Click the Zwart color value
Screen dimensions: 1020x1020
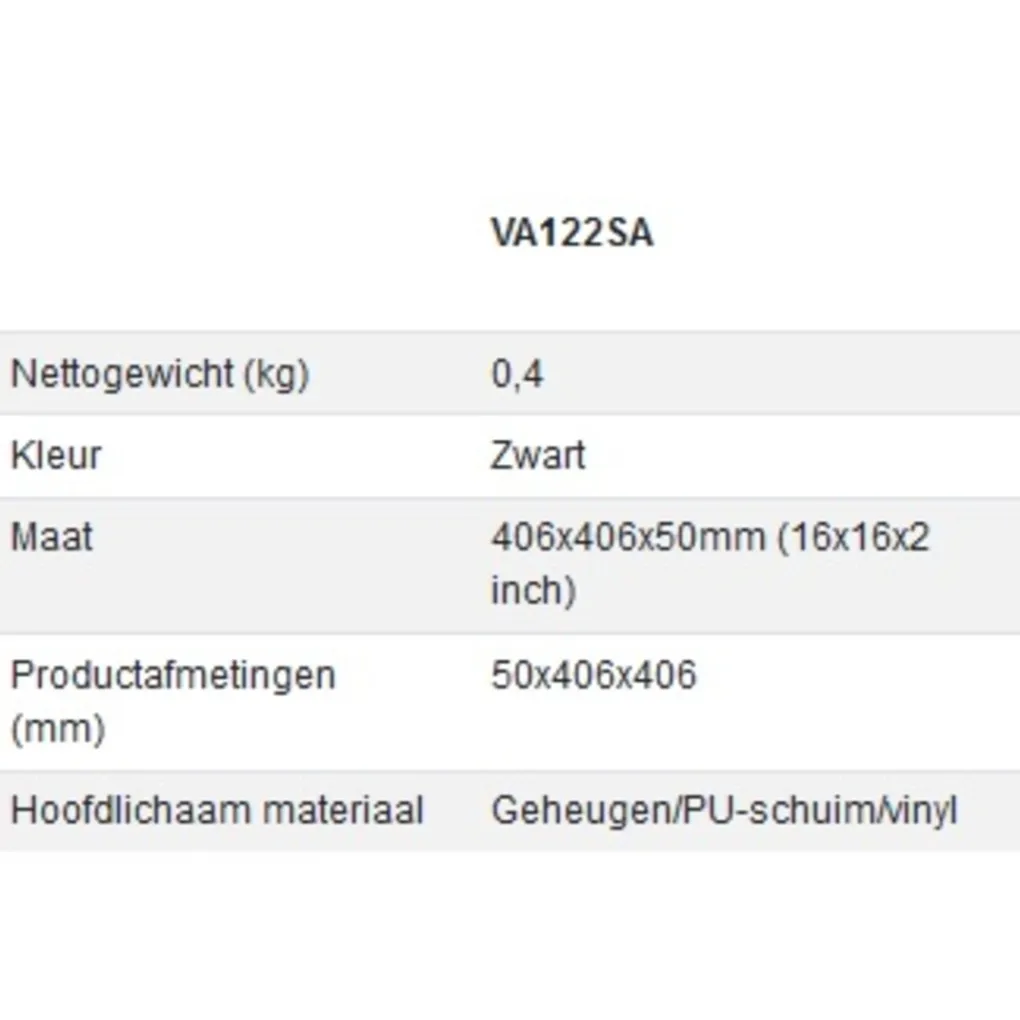(x=538, y=455)
